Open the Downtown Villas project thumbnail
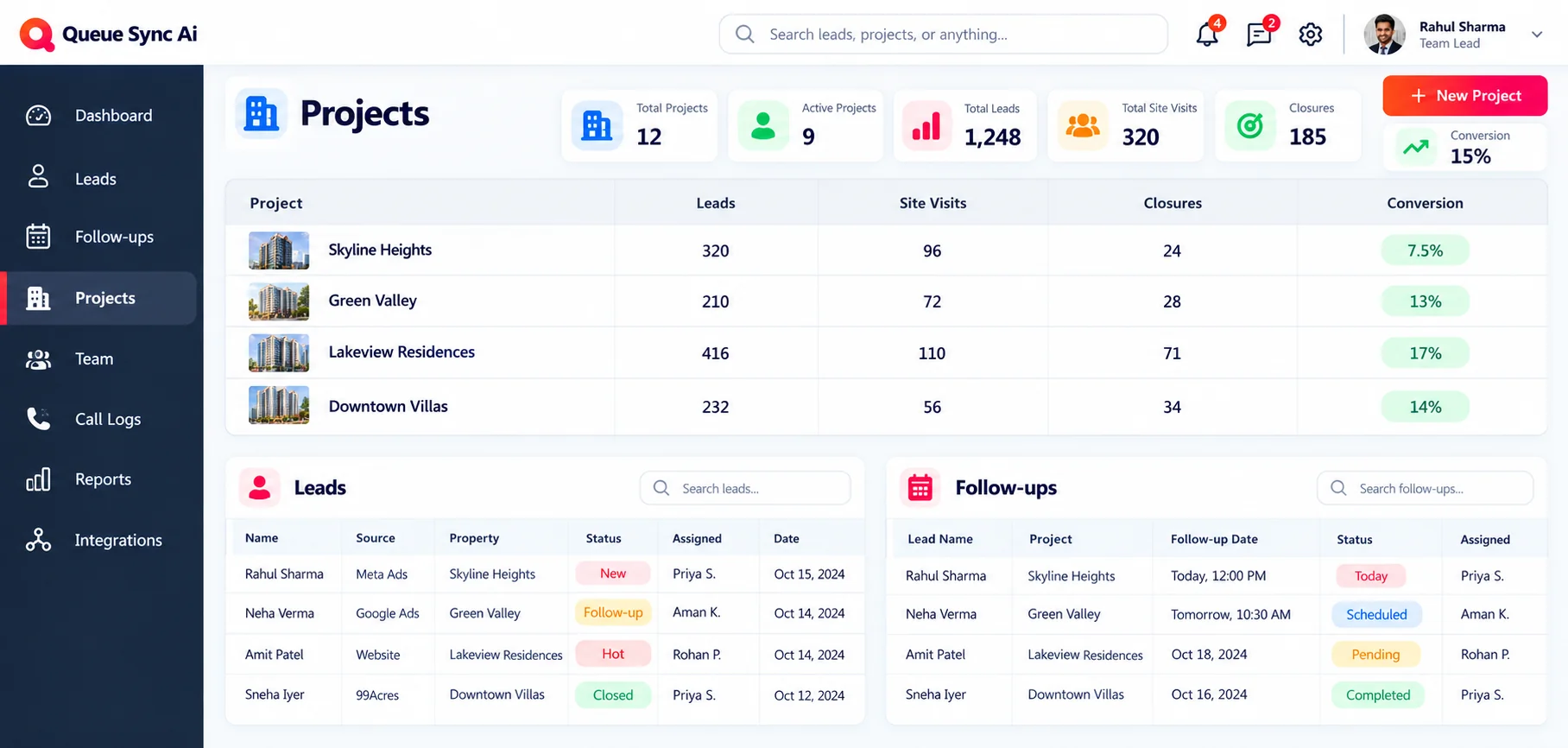Screen dimensions: 1568x748 coord(279,405)
